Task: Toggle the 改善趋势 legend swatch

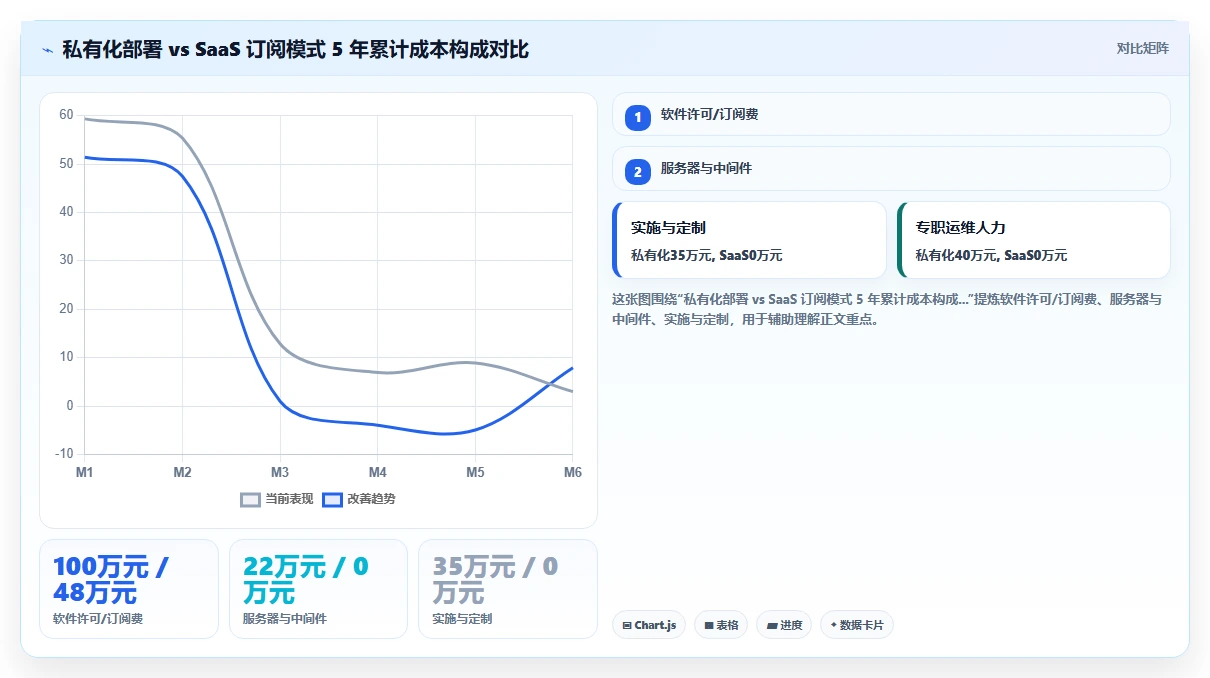Action: coord(333,499)
